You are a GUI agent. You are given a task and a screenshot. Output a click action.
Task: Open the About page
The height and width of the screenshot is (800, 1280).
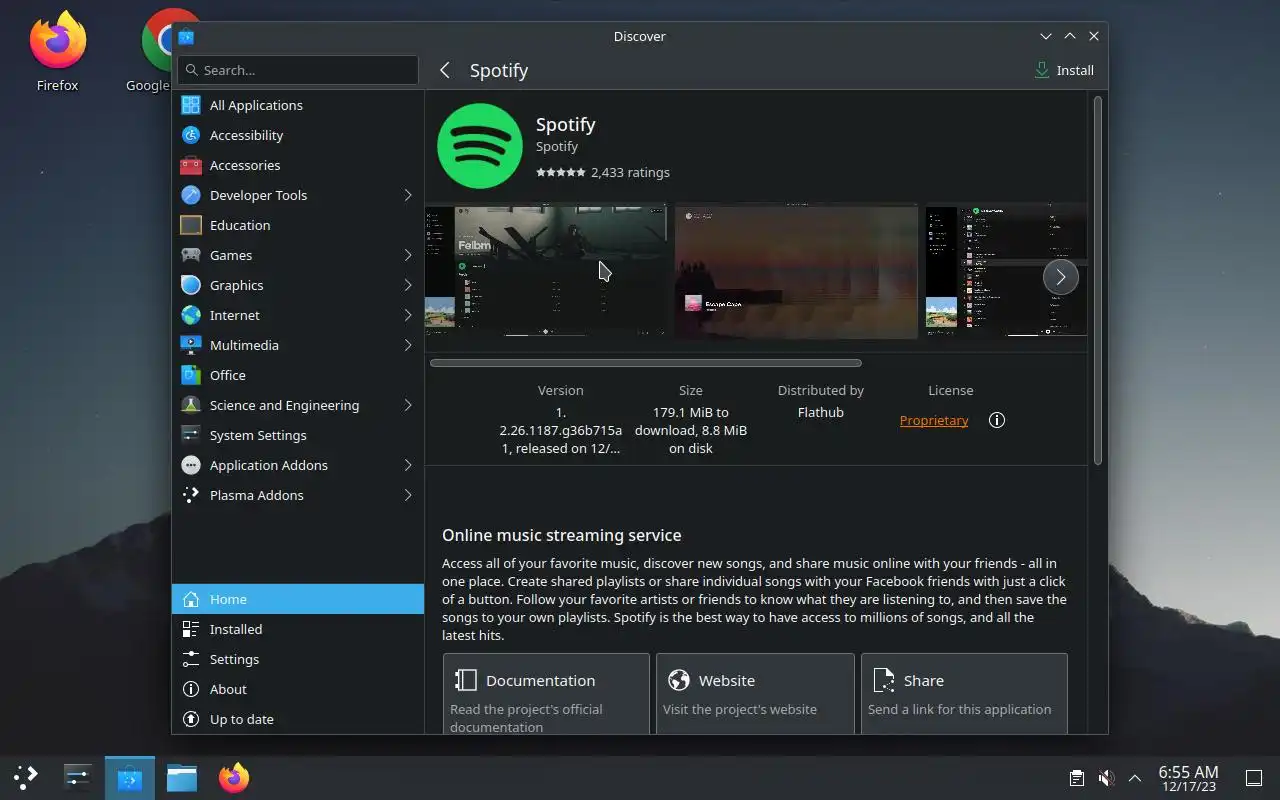tap(298, 689)
